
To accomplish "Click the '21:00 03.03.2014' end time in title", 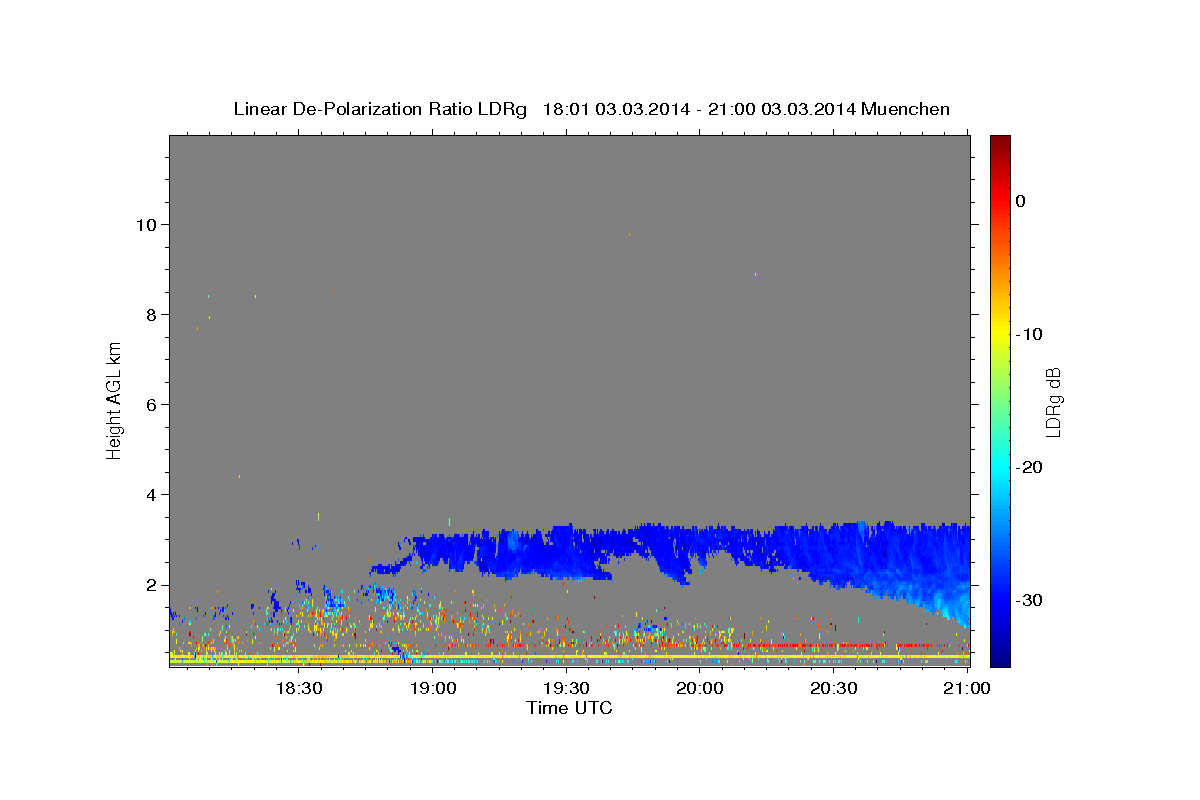I will click(x=781, y=109).
